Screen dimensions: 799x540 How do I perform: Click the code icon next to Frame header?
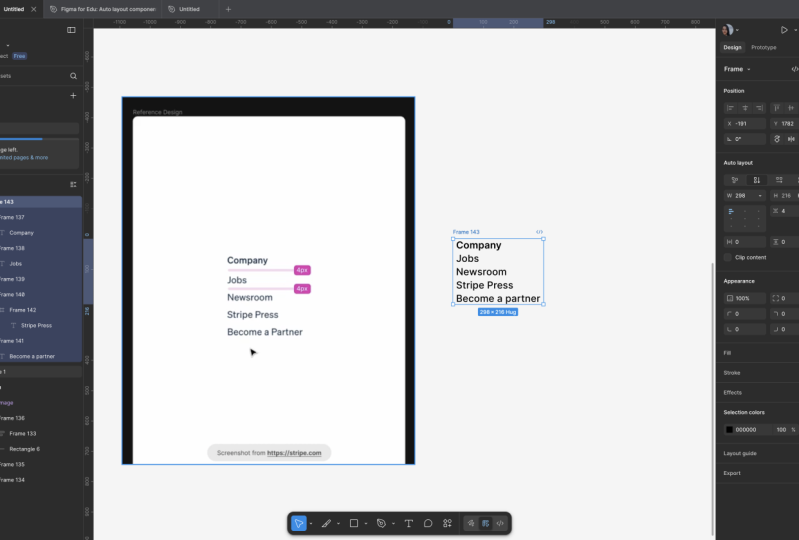pyautogui.click(x=794, y=69)
